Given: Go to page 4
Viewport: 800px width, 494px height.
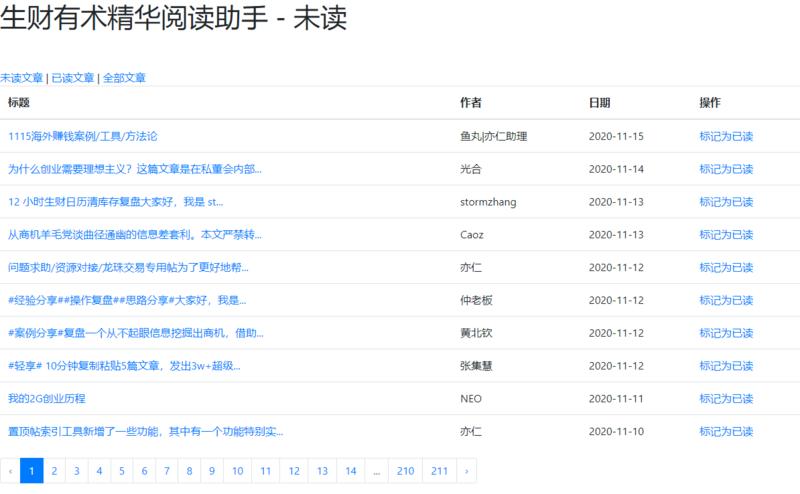Looking at the screenshot, I should (x=99, y=471).
